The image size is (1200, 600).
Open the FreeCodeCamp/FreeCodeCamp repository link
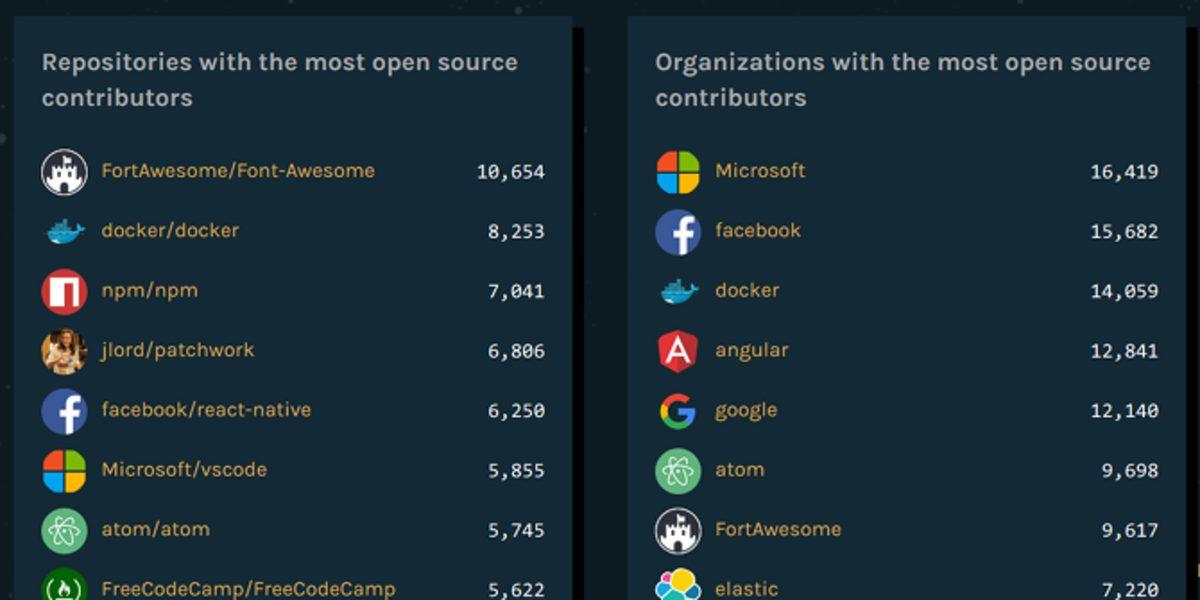coord(248,589)
